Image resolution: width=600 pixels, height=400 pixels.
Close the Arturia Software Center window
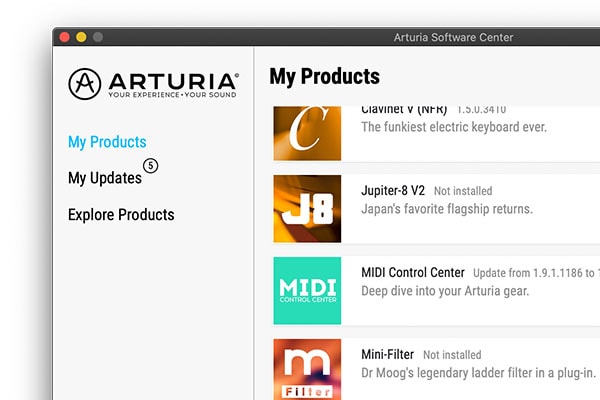tap(65, 37)
